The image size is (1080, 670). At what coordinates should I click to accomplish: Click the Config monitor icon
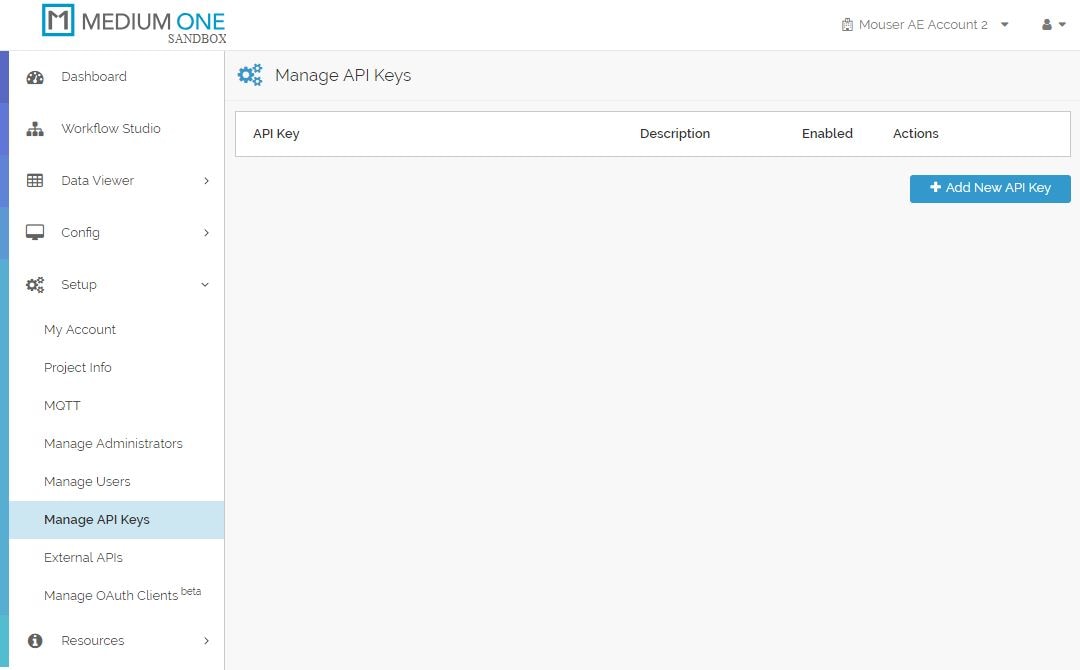(36, 232)
